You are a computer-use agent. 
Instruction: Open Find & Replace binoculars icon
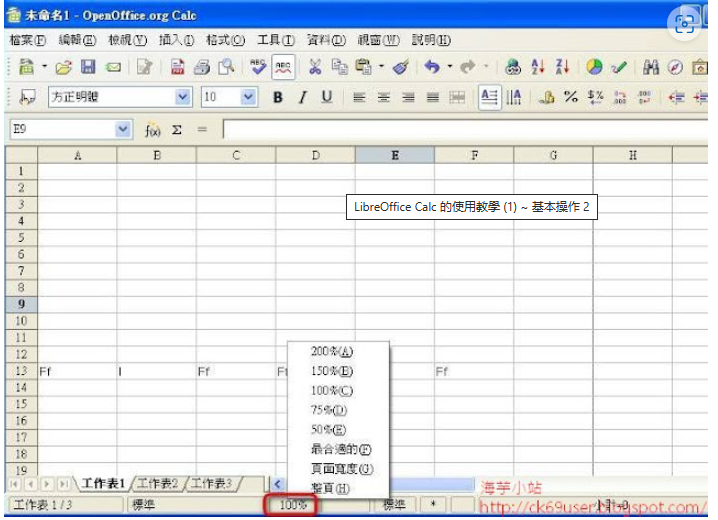click(651, 67)
